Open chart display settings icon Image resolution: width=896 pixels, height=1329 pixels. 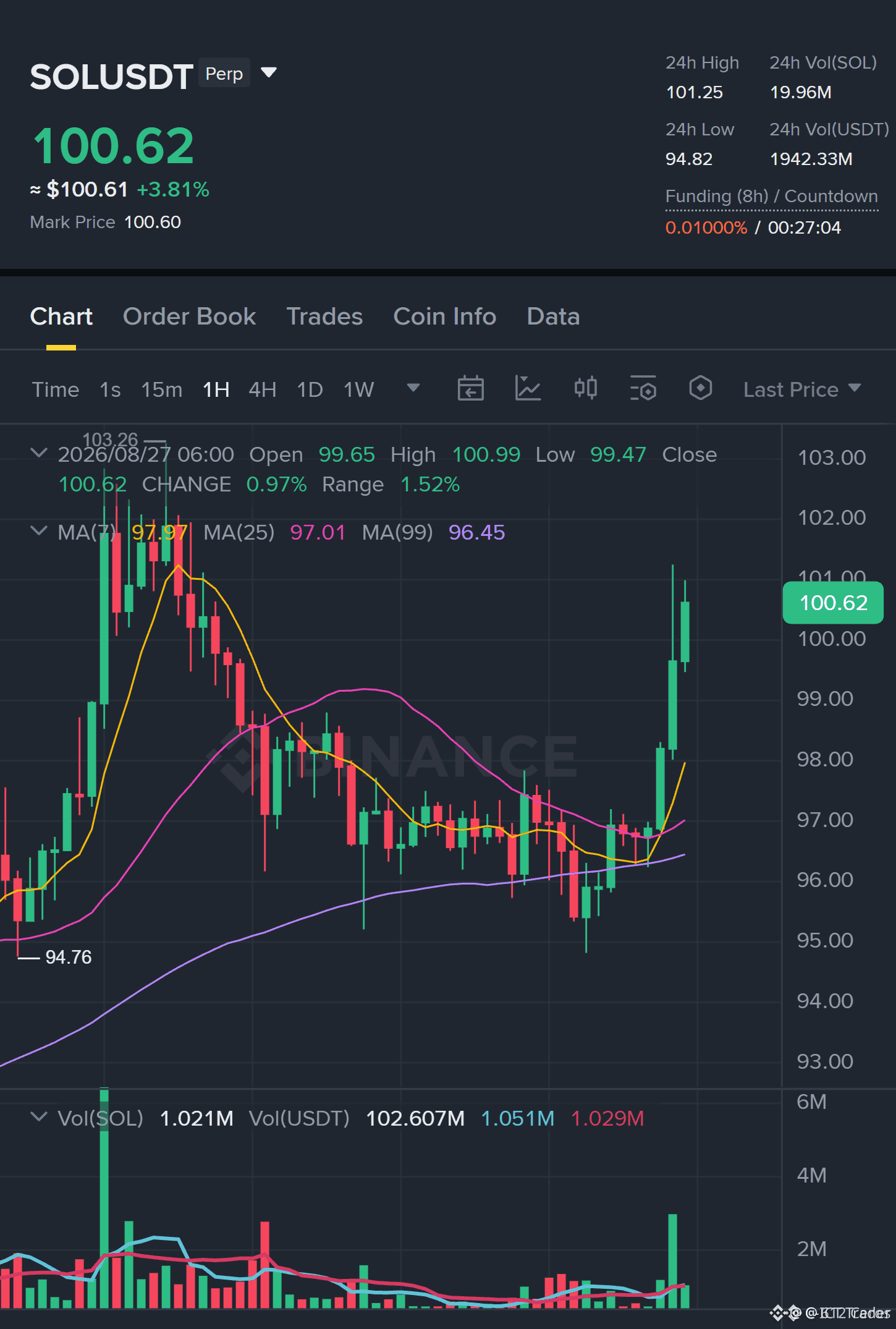click(643, 389)
